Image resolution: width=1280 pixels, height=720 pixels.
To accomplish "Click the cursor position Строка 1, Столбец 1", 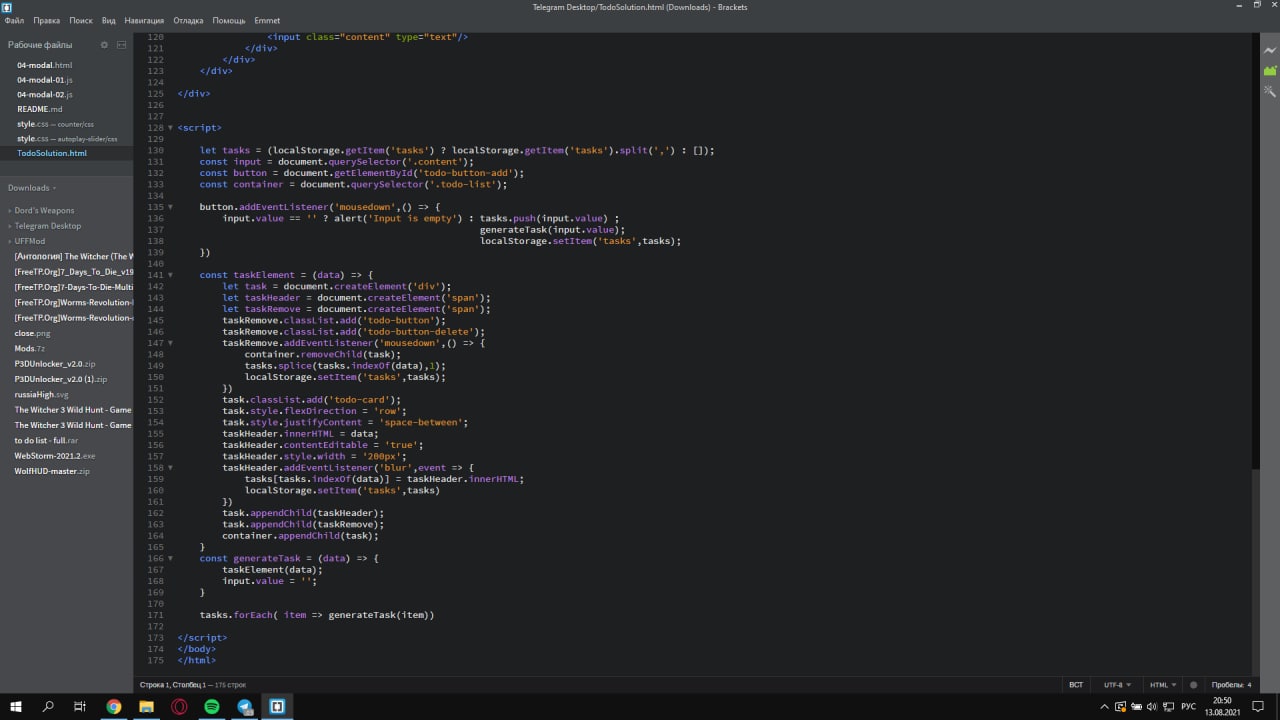I will click(173, 685).
